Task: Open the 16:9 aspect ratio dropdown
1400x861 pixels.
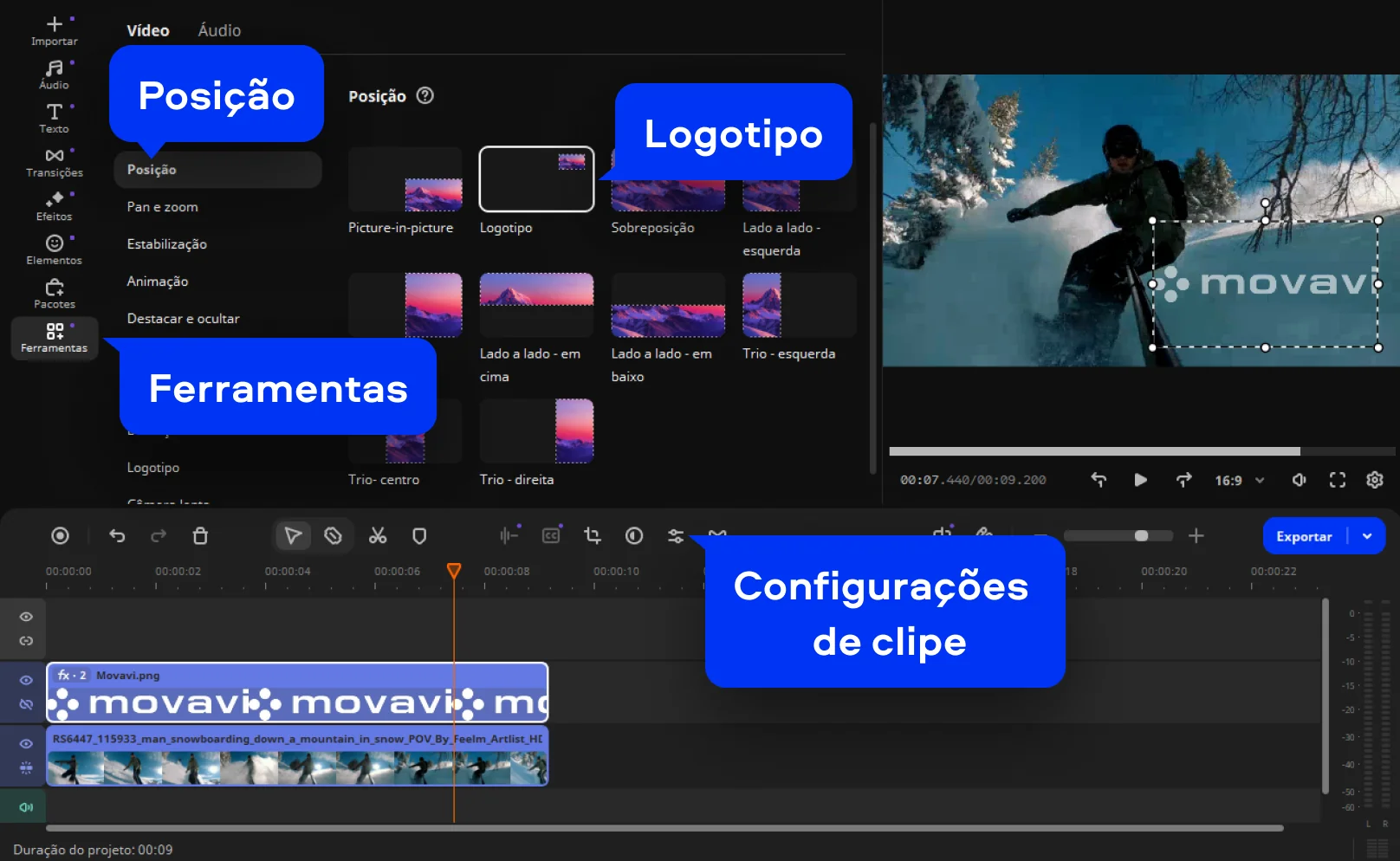Action: point(1239,480)
